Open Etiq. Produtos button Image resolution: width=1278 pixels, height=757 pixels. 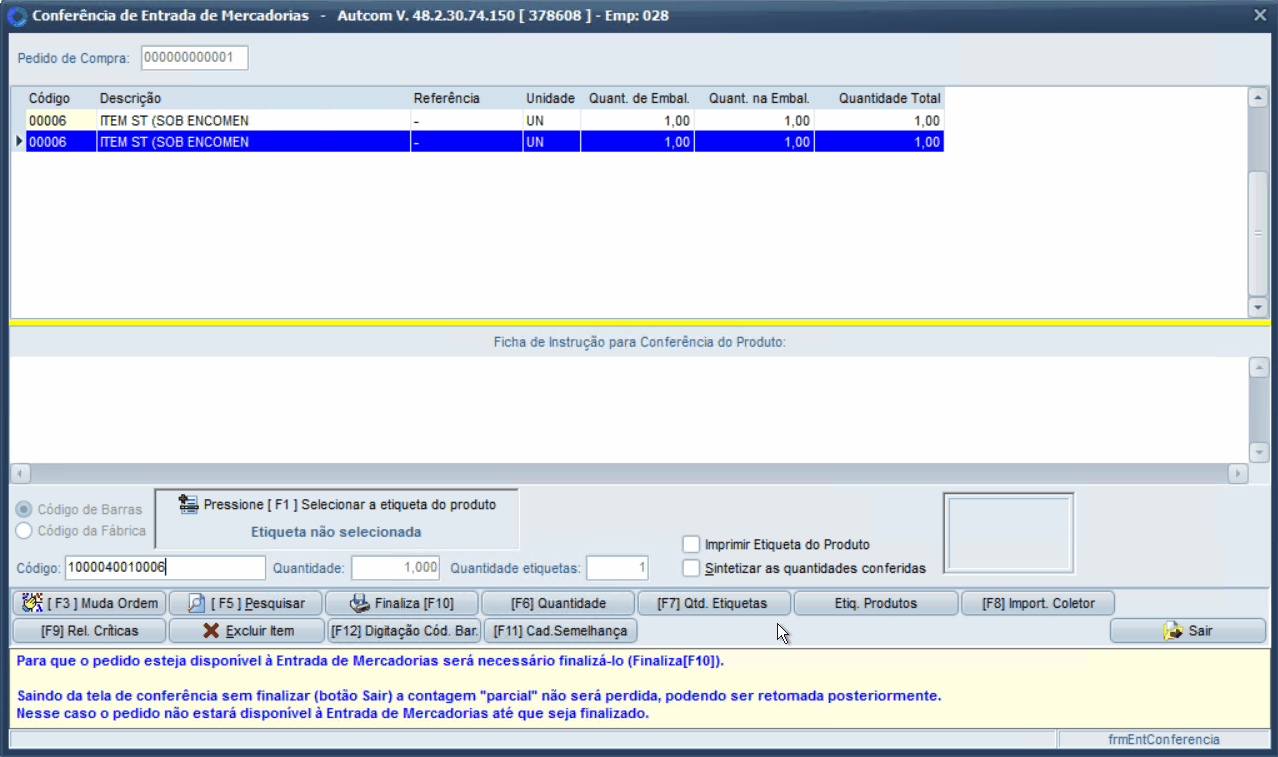tap(875, 603)
